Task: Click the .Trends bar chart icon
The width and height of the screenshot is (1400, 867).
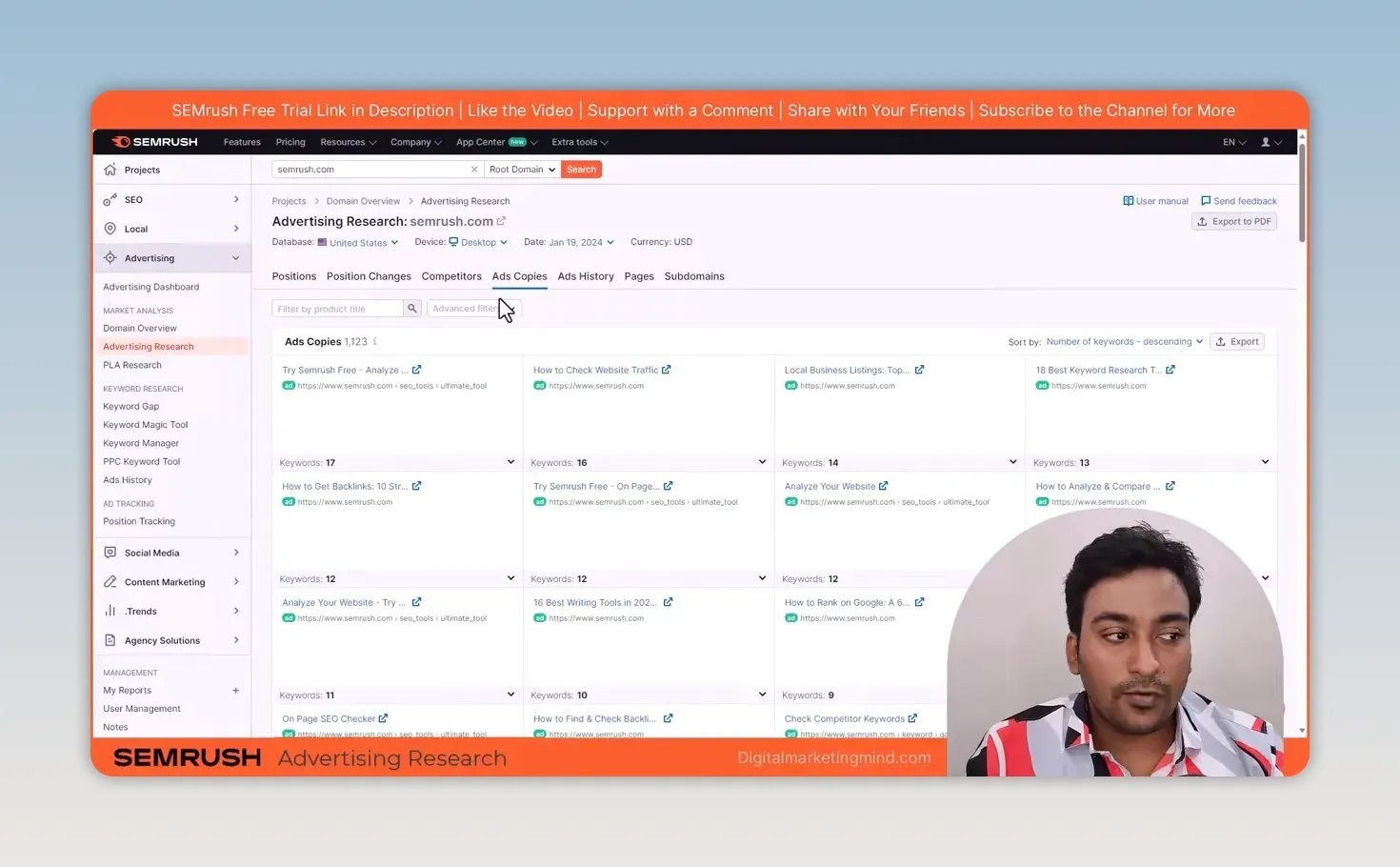Action: tap(110, 611)
